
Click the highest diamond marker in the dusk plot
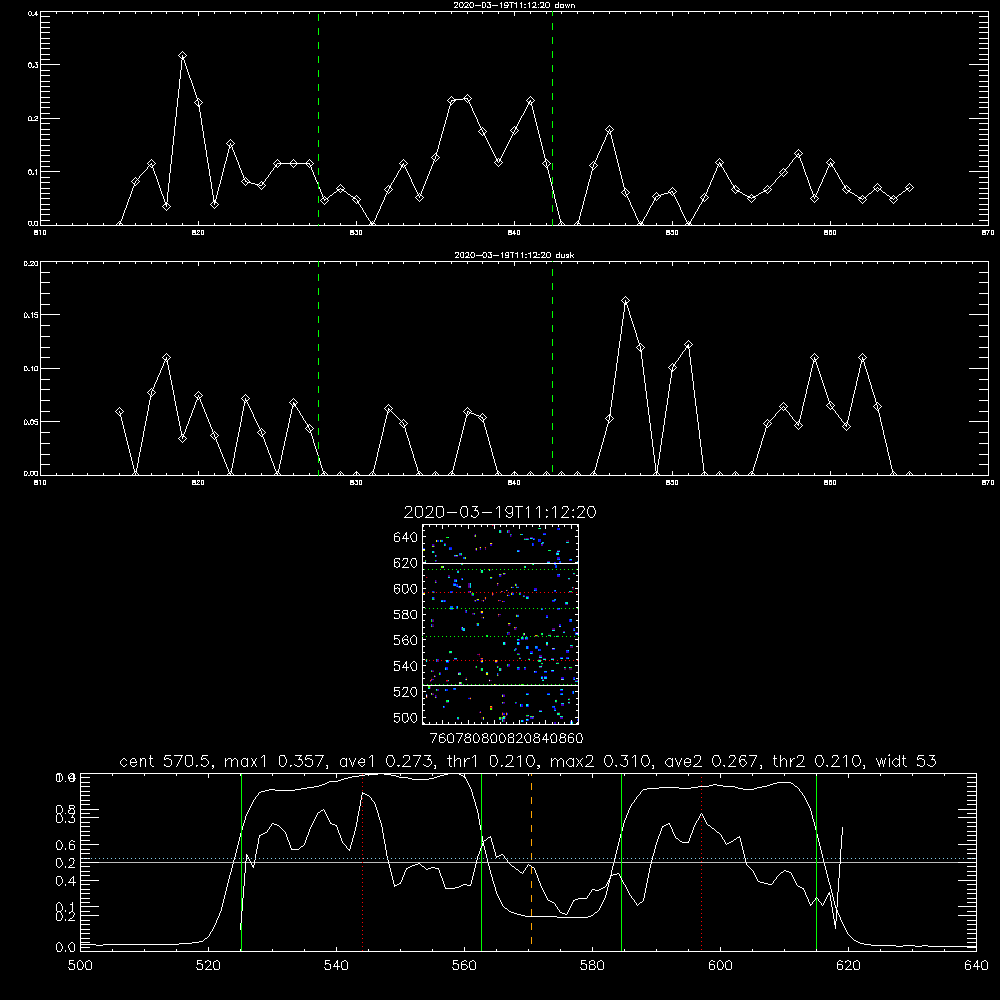point(625,300)
